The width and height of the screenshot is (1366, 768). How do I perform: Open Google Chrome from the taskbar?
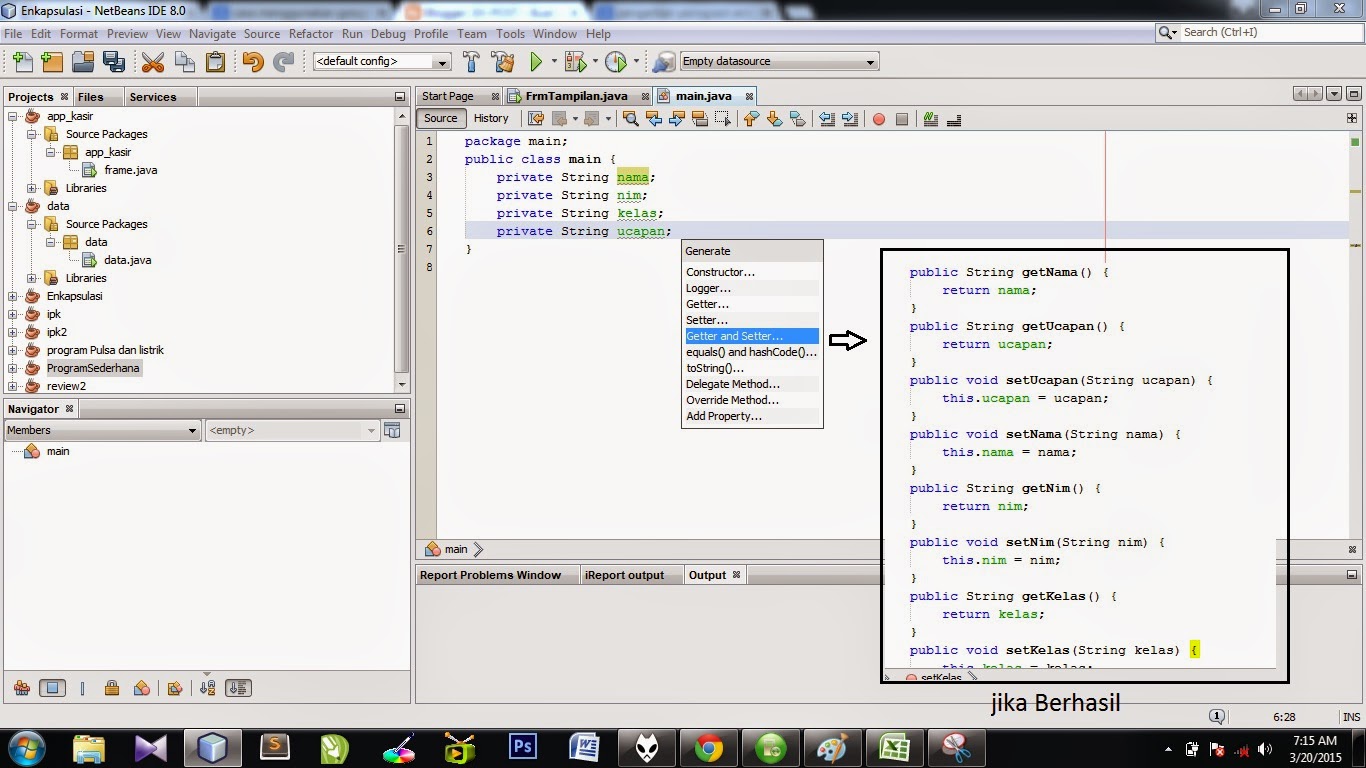click(x=709, y=747)
